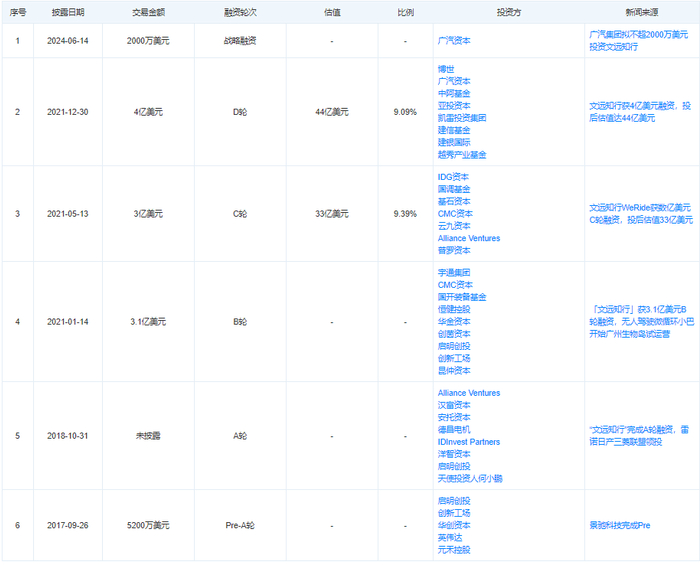Open CMC资本 link in the C轮 row
This screenshot has height=565, width=700.
[455, 214]
